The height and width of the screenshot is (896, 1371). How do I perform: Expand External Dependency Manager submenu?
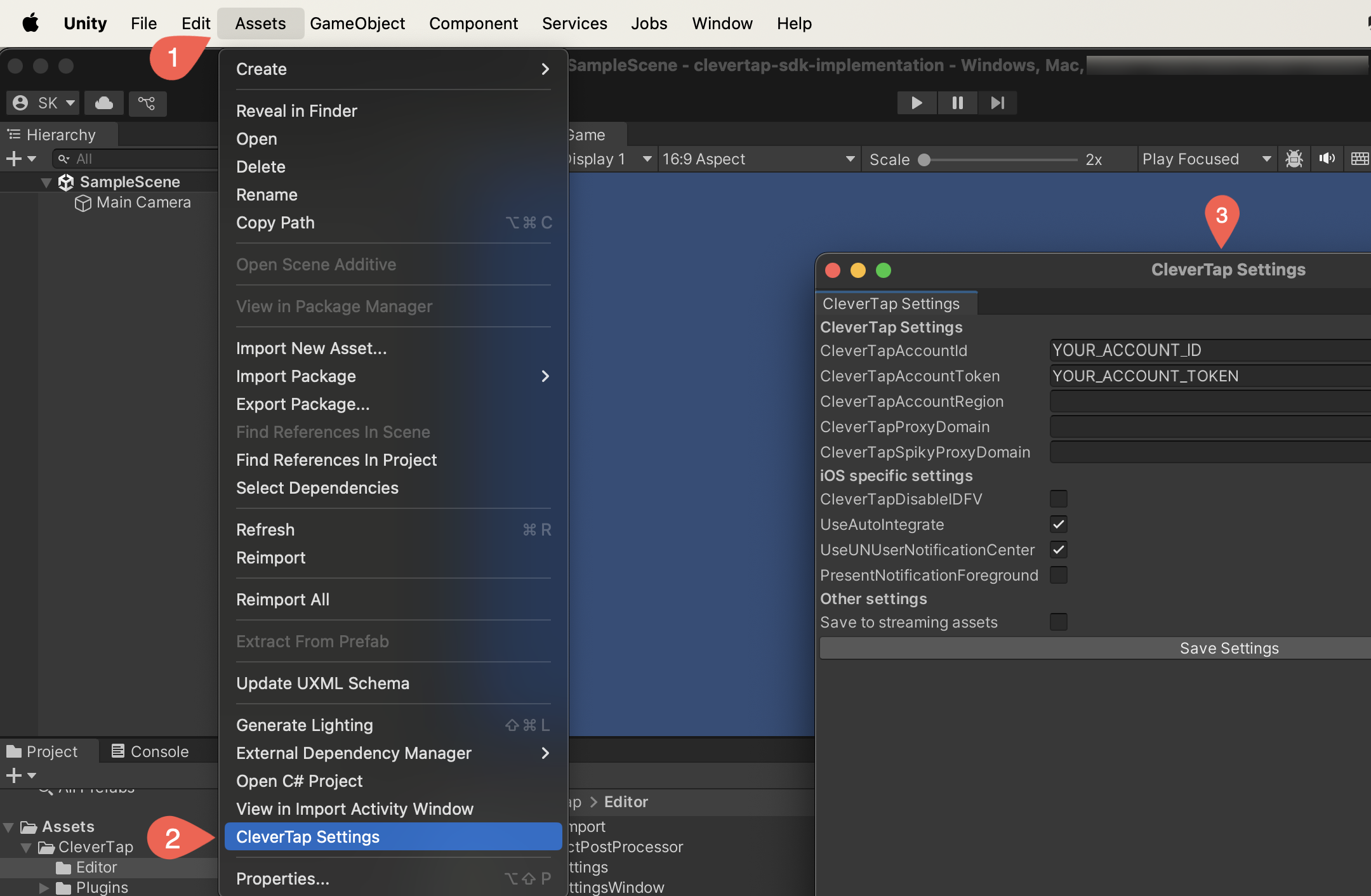tap(393, 753)
